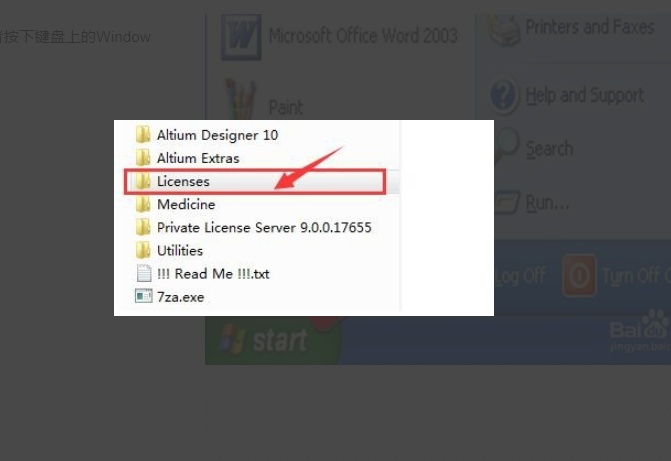Click the Printers and Faxes icon
671x461 pixels.
pos(504,29)
